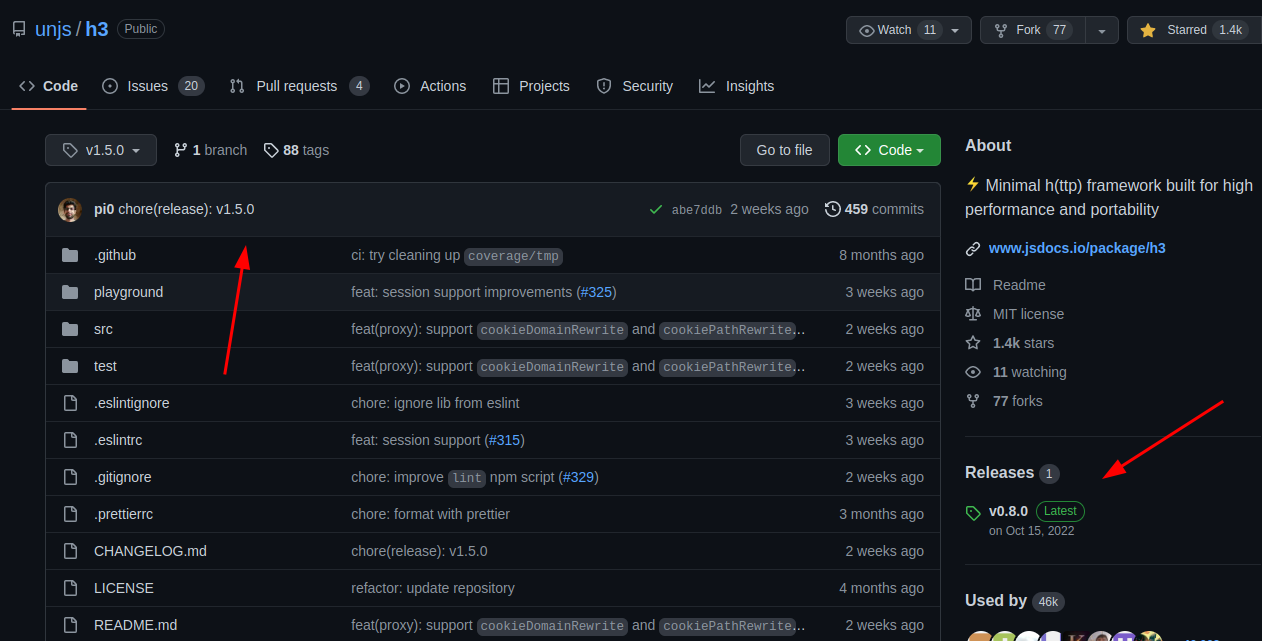This screenshot has height=641, width=1262.
Task: Open the .gitignore file
Action: click(123, 477)
